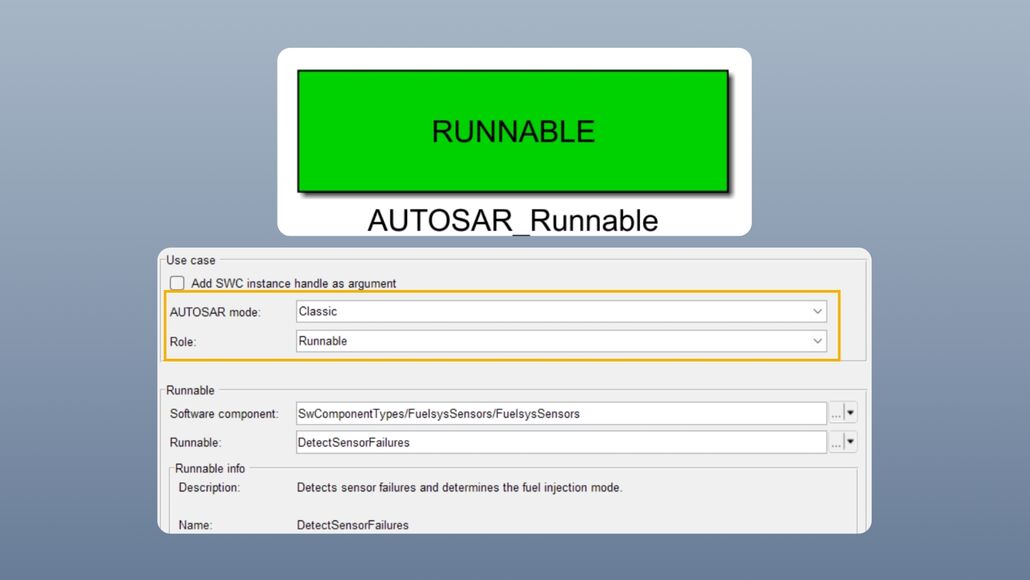Expand the small arrow next to Runnable browse
The image size is (1030, 580).
851,442
